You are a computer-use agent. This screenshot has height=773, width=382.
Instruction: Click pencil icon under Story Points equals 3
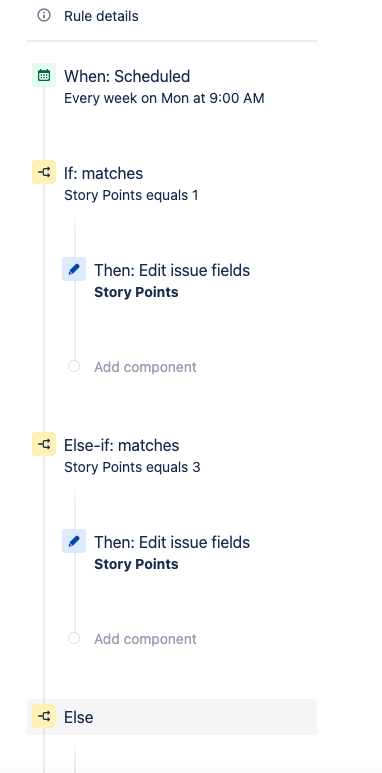pos(74,541)
